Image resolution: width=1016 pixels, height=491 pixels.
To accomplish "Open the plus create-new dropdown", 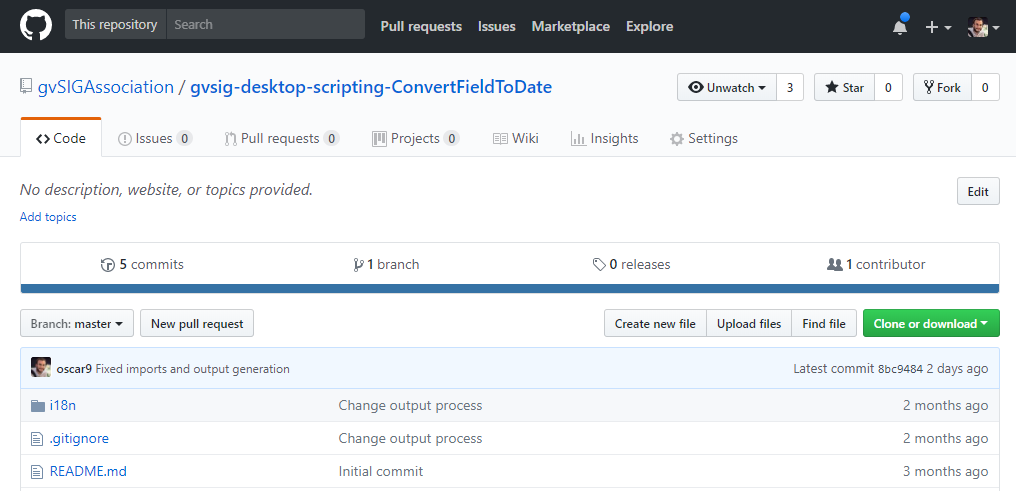I will pos(938,27).
